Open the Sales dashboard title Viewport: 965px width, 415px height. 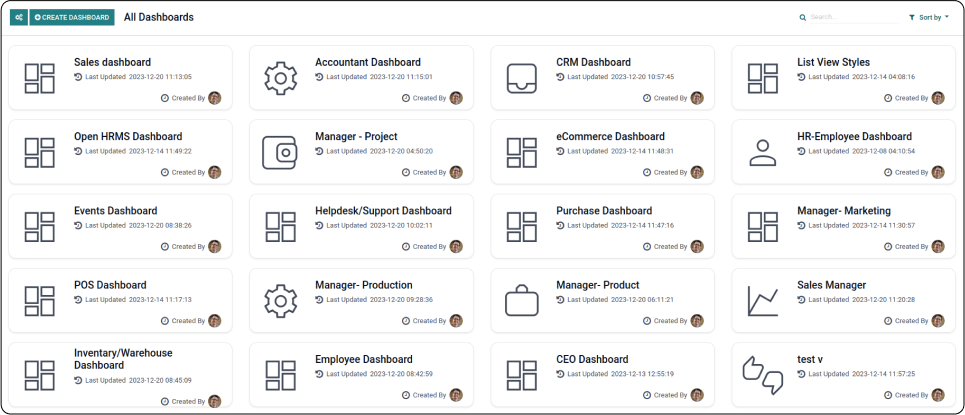pyautogui.click(x=111, y=62)
